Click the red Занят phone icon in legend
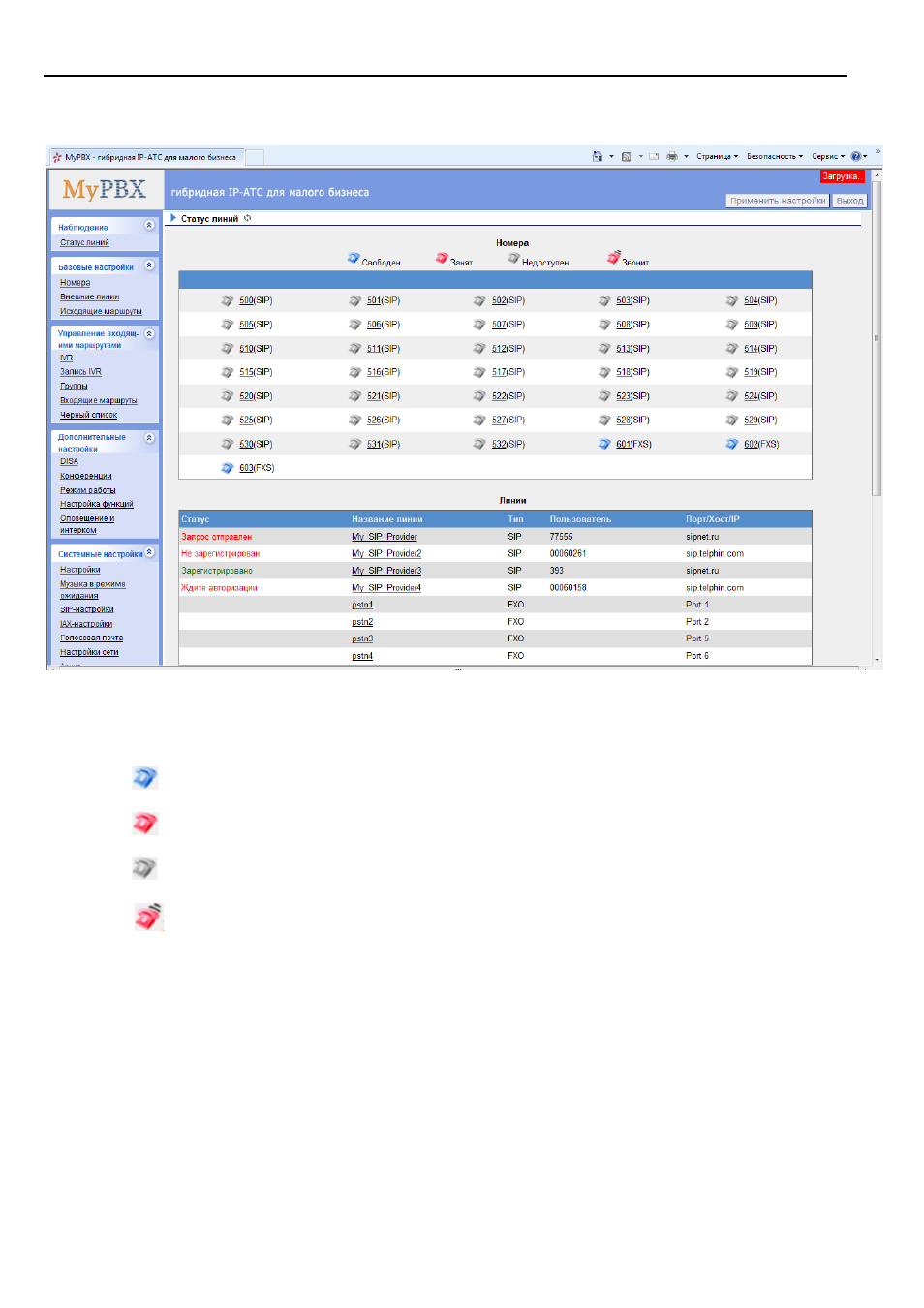The image size is (924, 1308). tap(442, 259)
